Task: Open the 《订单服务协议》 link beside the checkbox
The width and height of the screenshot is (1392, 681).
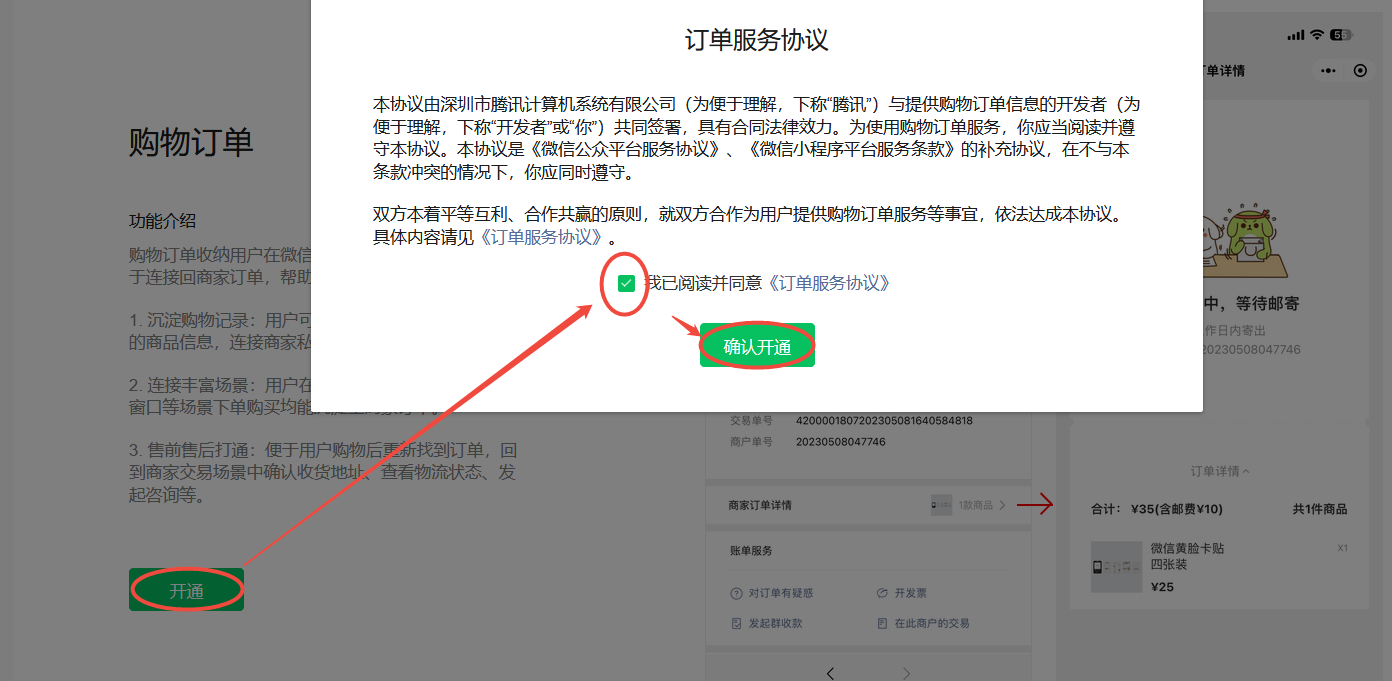Action: pos(828,283)
